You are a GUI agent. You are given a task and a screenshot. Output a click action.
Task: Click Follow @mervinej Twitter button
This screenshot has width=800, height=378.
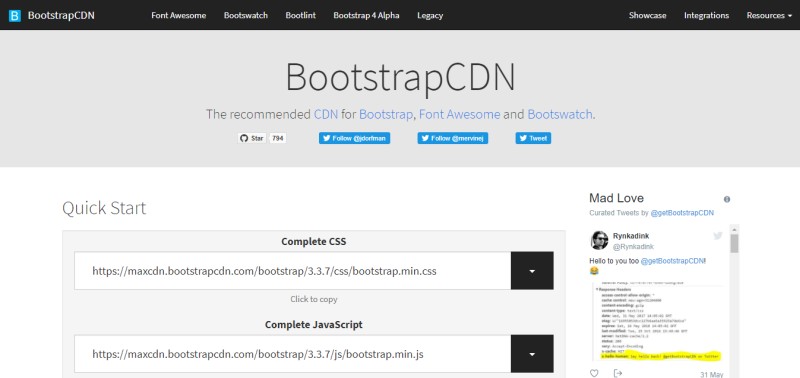click(453, 138)
